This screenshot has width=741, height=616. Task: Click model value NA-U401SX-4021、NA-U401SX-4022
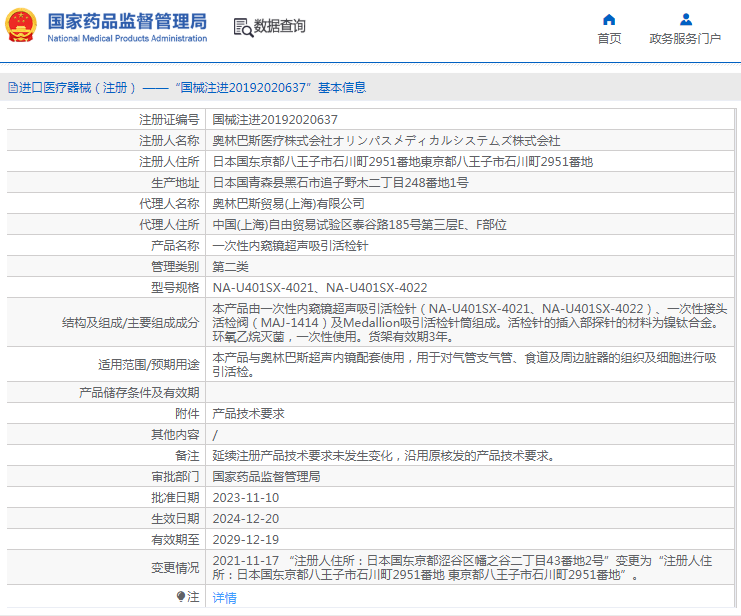pyautogui.click(x=319, y=287)
